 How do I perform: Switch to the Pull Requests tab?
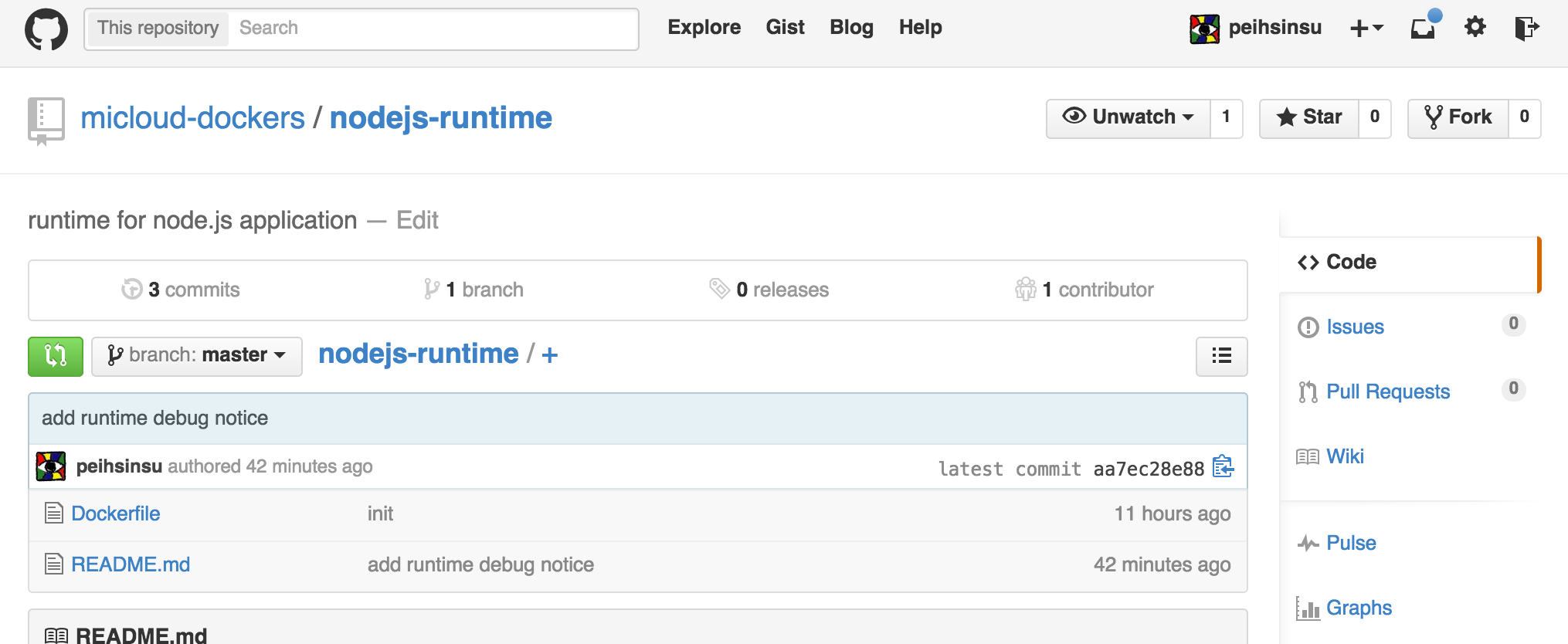click(x=1387, y=391)
